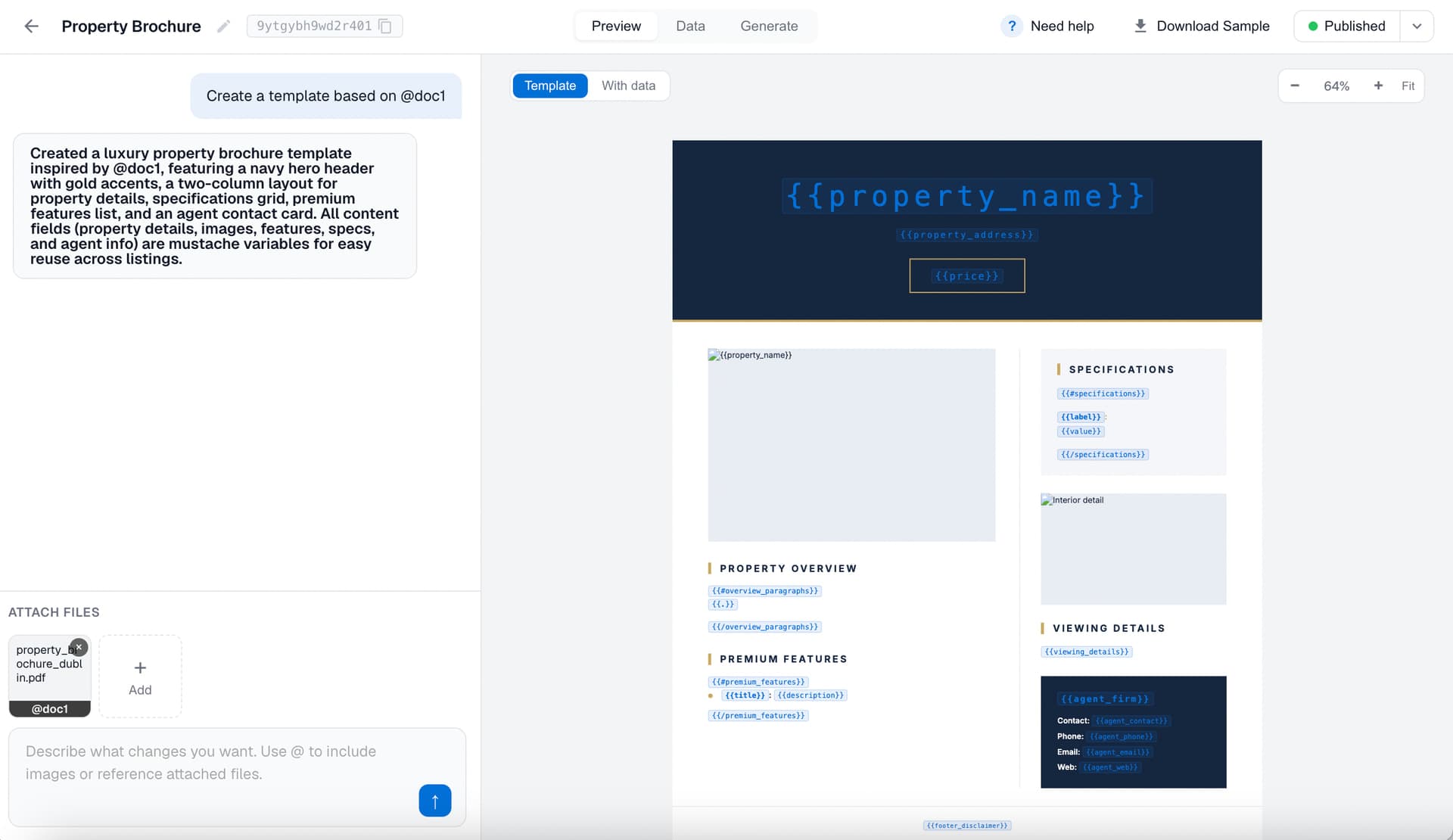Select the {{#overview_paragraphs}} tag
1453x840 pixels.
pos(765,591)
